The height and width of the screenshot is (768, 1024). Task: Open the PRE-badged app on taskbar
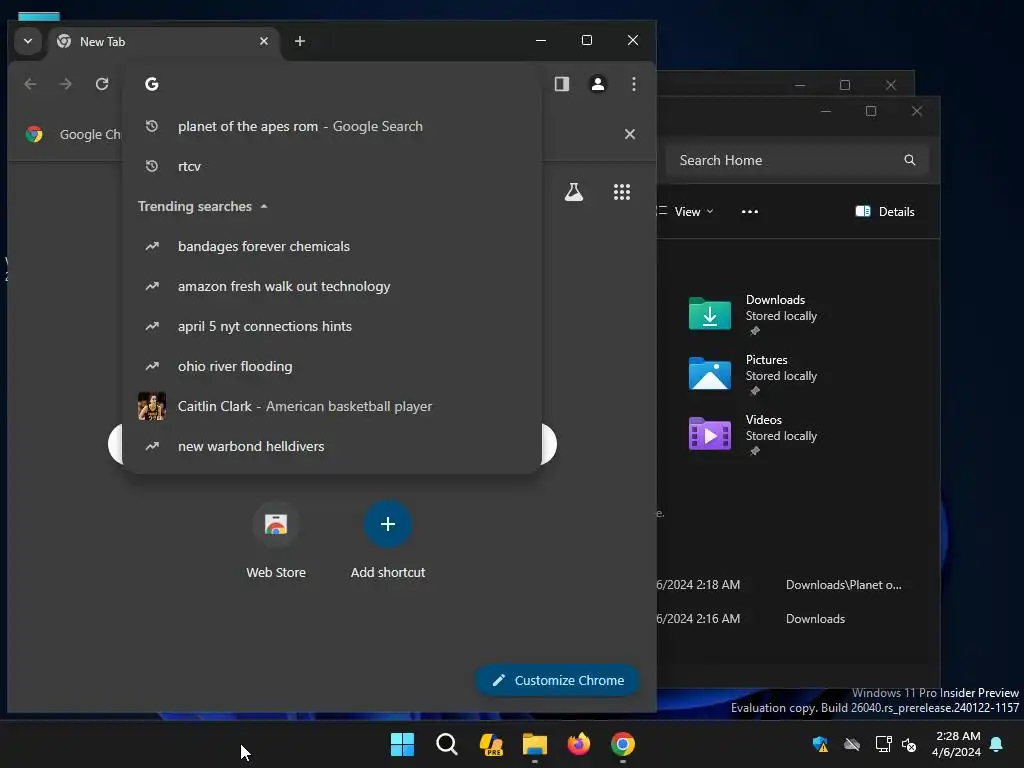click(x=491, y=744)
